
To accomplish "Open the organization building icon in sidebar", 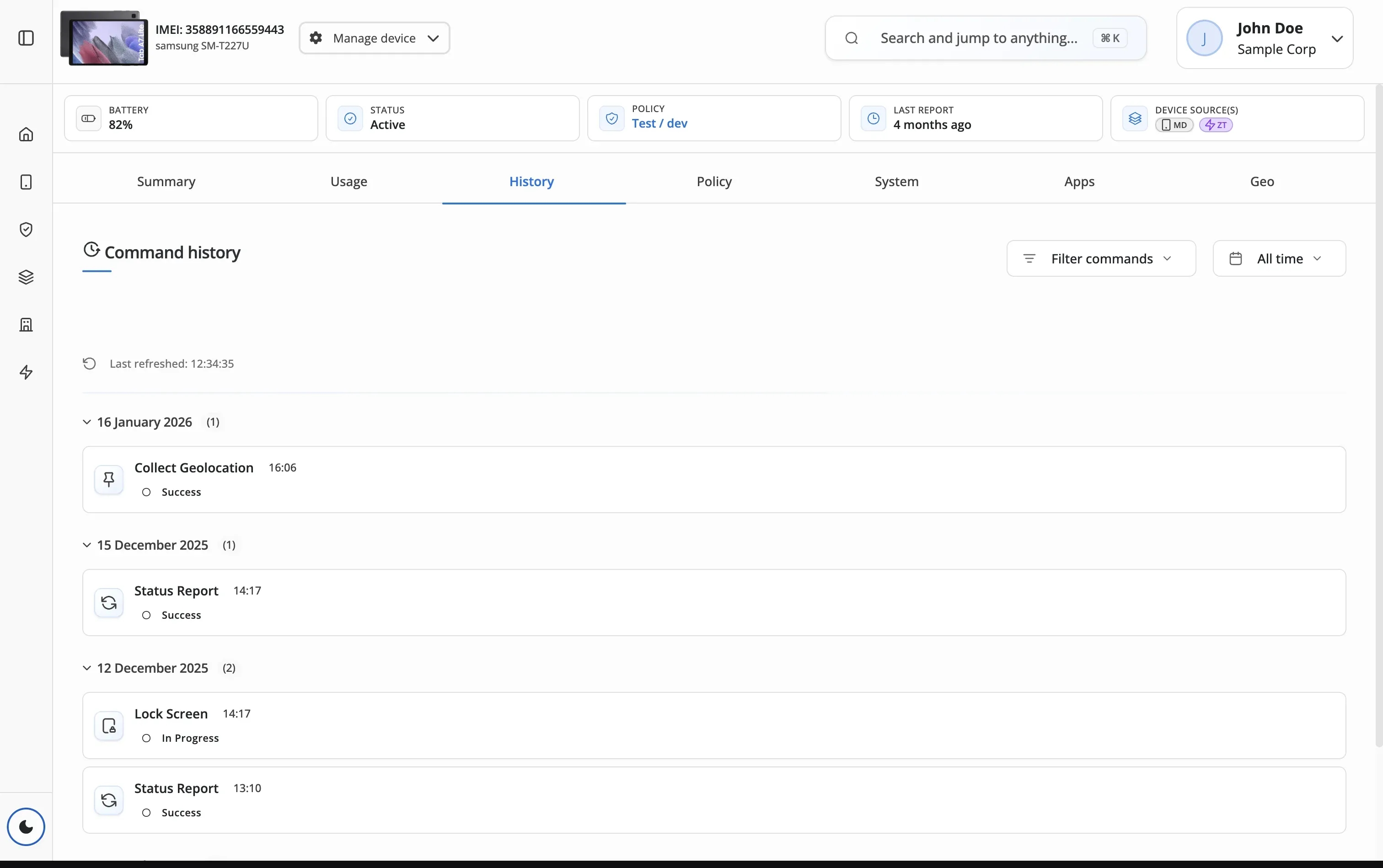I will tap(27, 324).
